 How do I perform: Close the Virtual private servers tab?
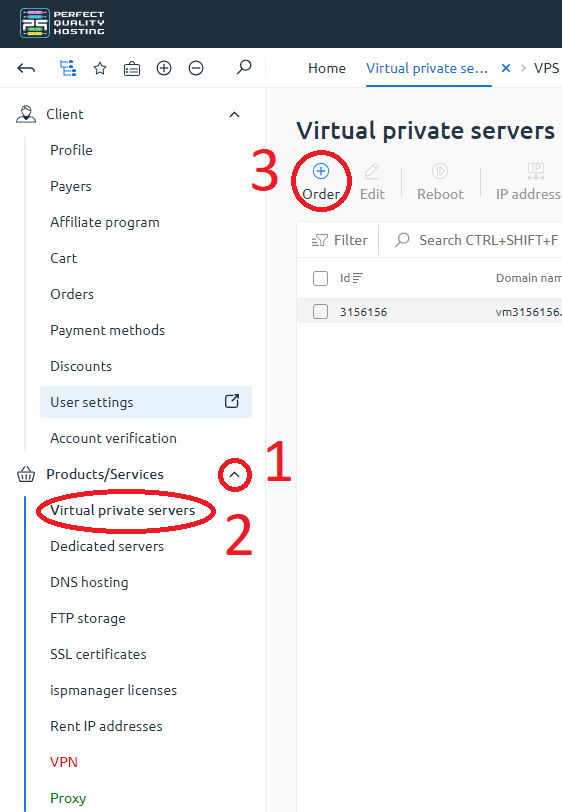pyautogui.click(x=506, y=68)
